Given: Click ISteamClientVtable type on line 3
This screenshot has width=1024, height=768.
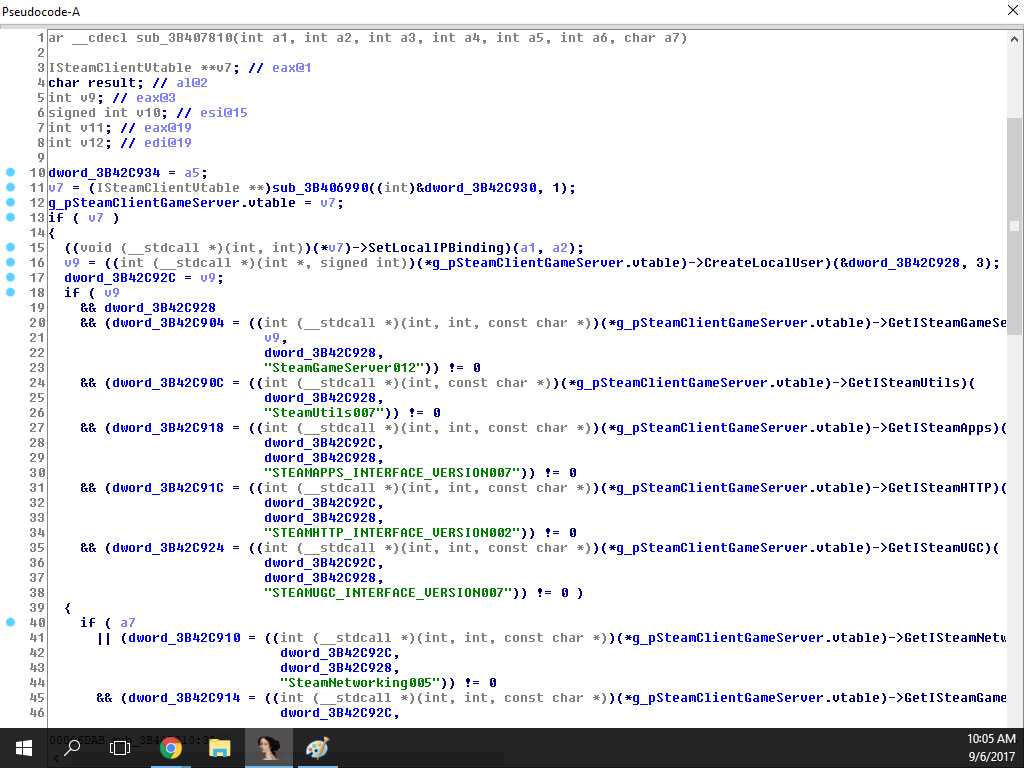Looking at the screenshot, I should (120, 68).
